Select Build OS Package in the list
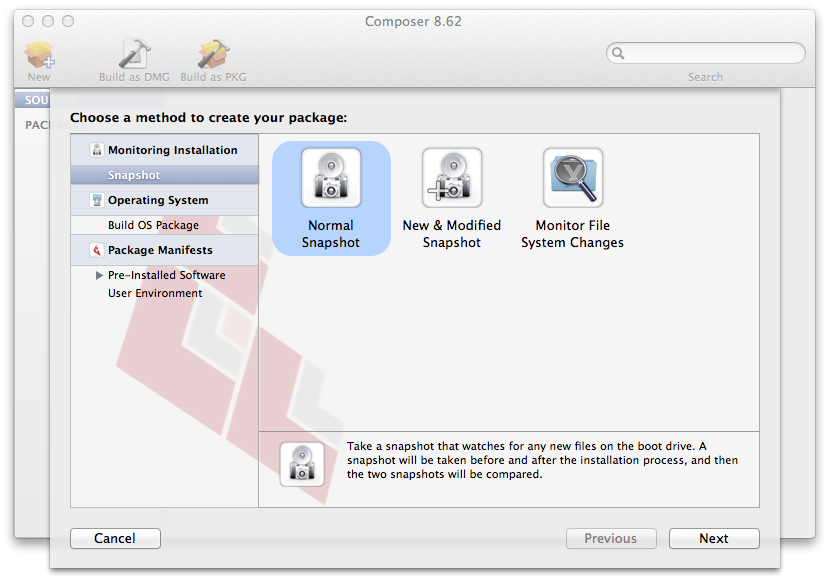829x579 pixels. [164, 225]
